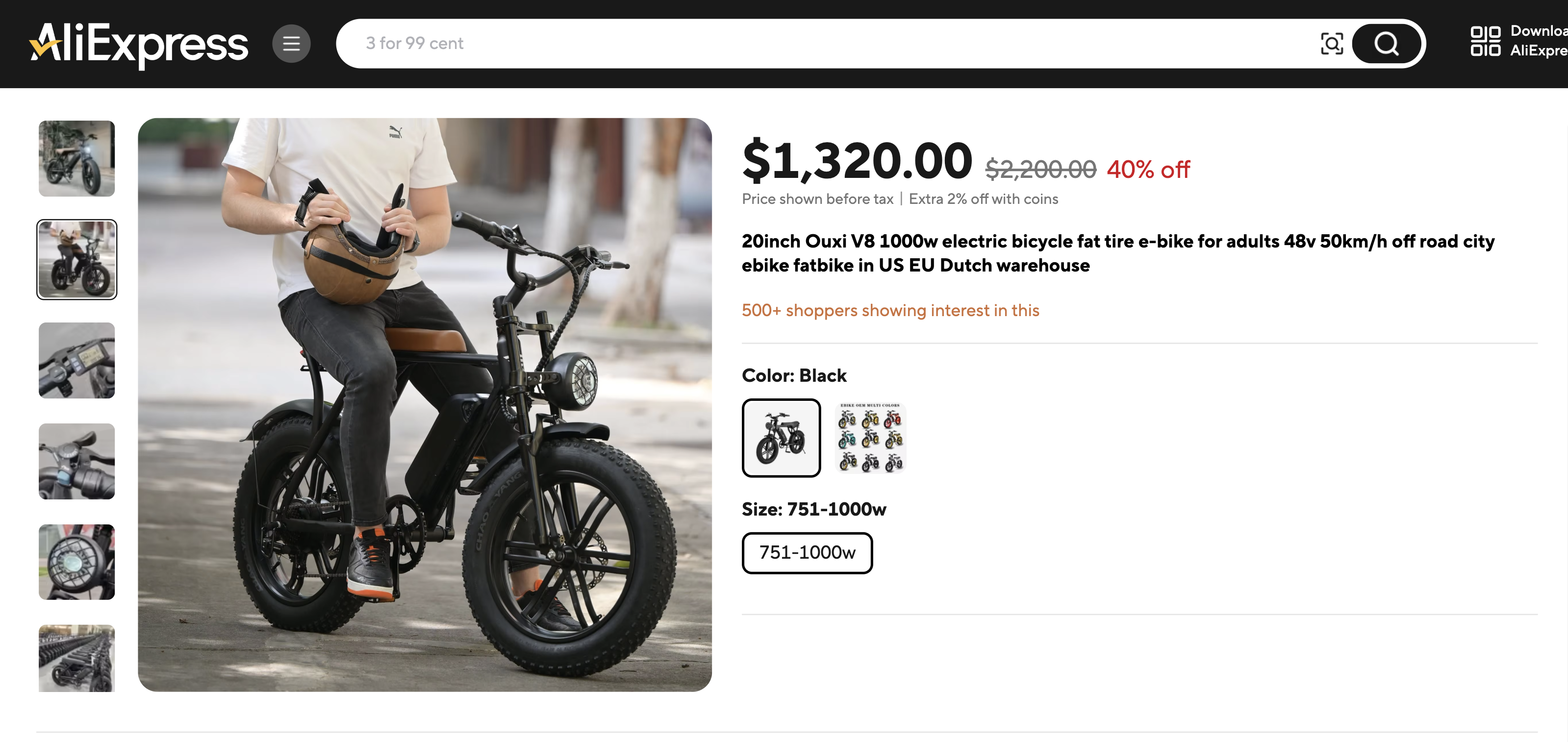Open the hamburger categories menu

click(291, 44)
